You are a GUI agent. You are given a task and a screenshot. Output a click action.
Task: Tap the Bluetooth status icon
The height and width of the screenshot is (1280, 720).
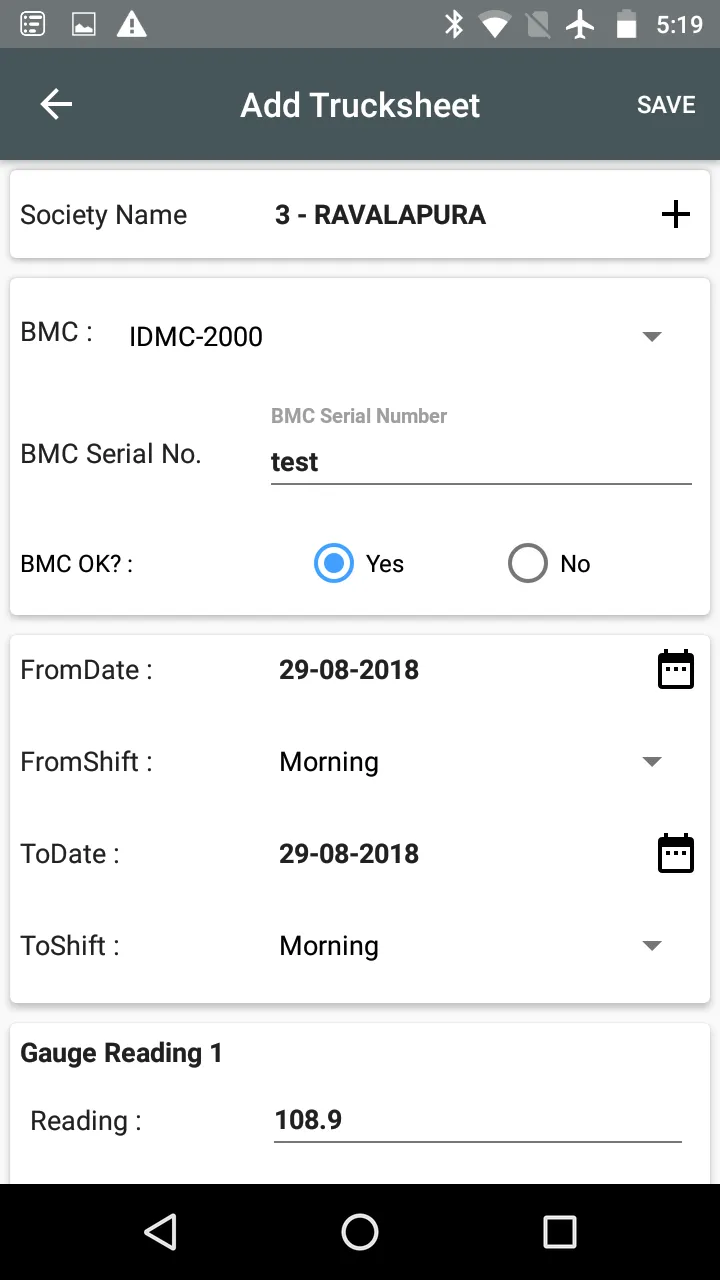point(454,24)
